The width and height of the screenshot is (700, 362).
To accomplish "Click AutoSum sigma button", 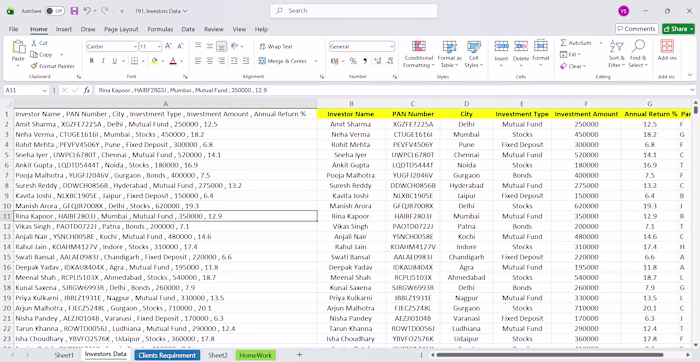I will point(575,43).
